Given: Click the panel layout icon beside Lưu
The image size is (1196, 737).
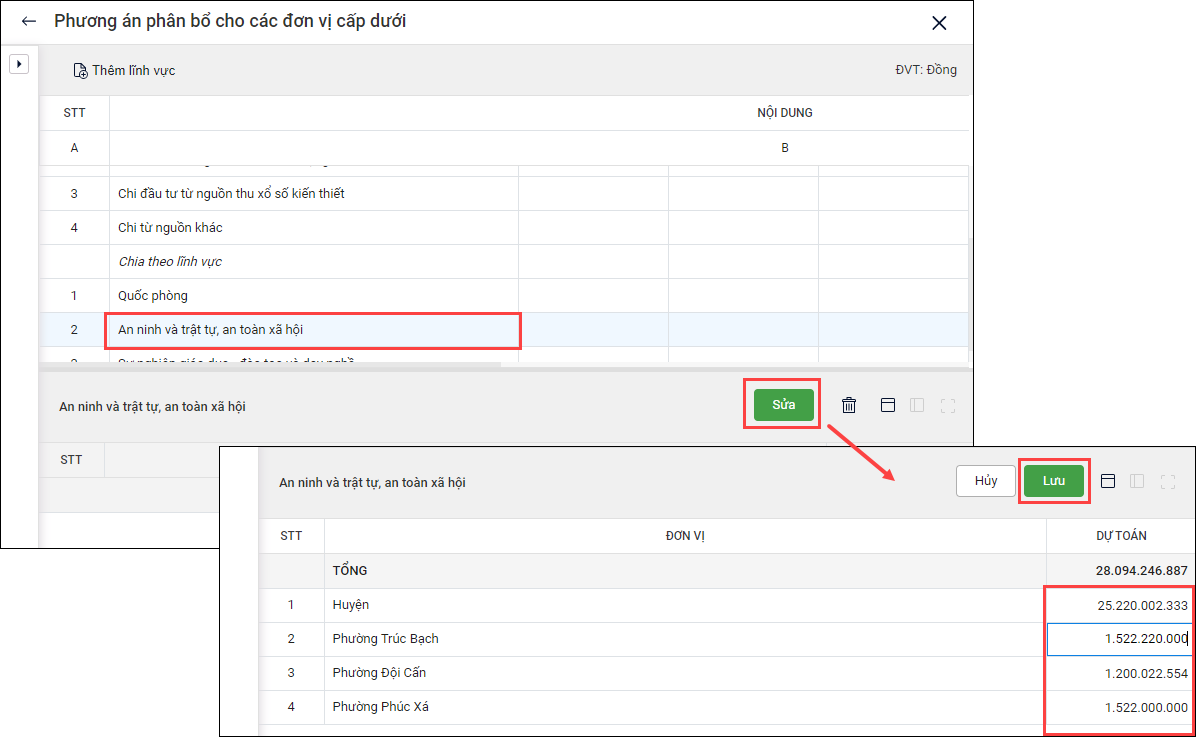Looking at the screenshot, I should pos(1107,481).
